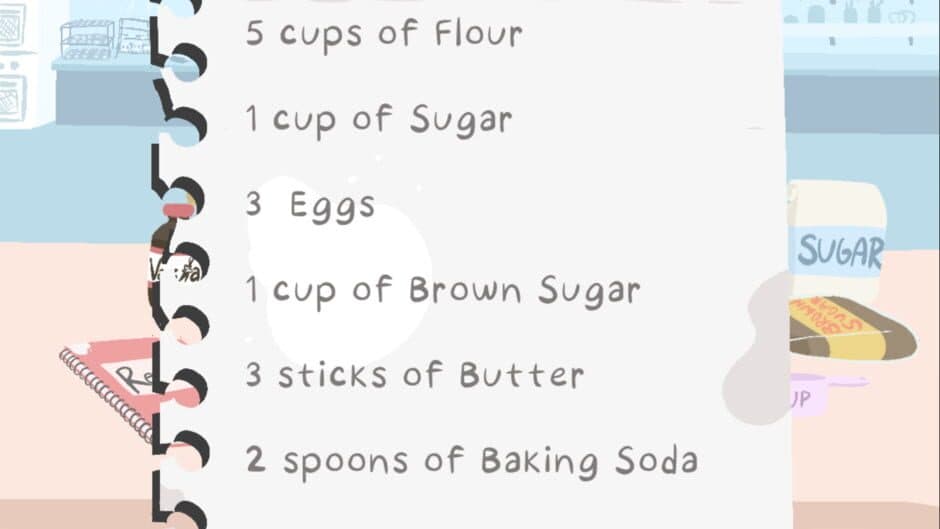This screenshot has width=940, height=529.
Task: Select "2 spoons of Baking Soda" ingredient
Action: [471, 461]
